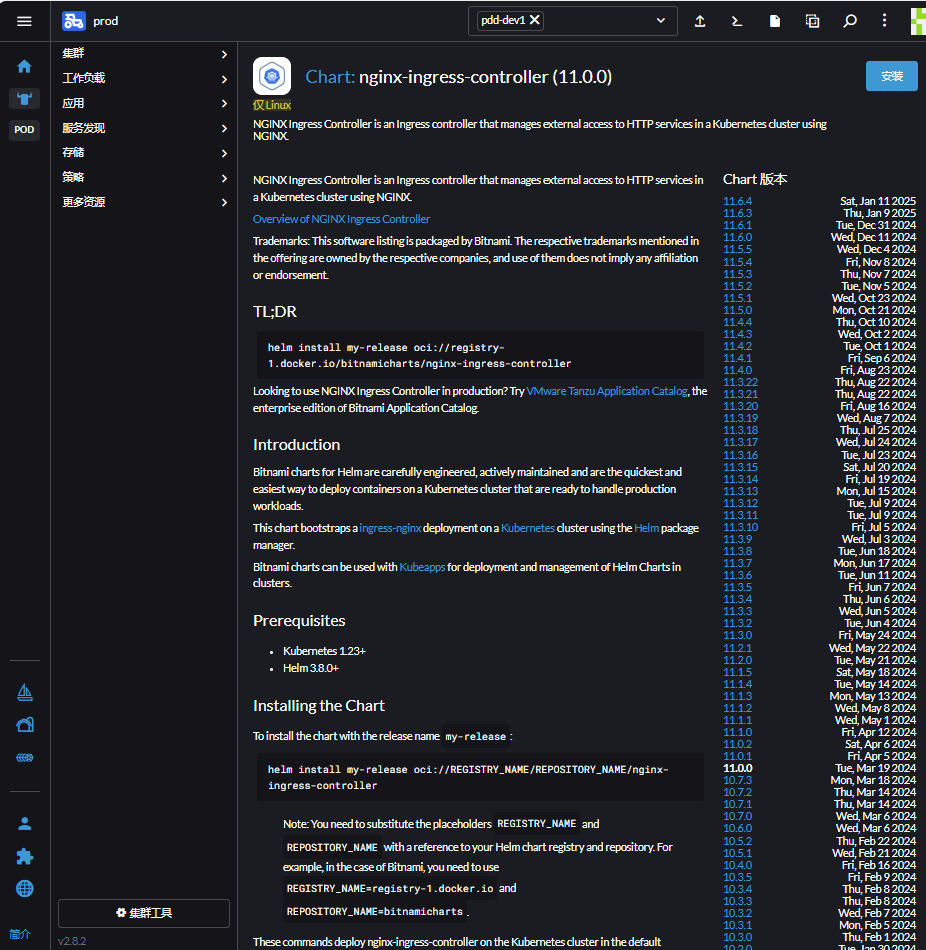The height and width of the screenshot is (950, 926).
Task: Remove the pdd-dev1 namespace tag
Action: point(535,20)
